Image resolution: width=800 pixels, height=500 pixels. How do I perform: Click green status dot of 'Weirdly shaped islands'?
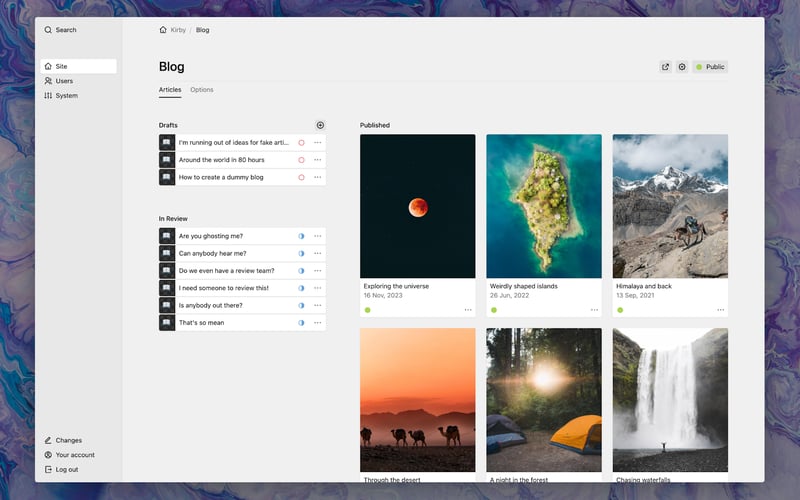(x=494, y=310)
